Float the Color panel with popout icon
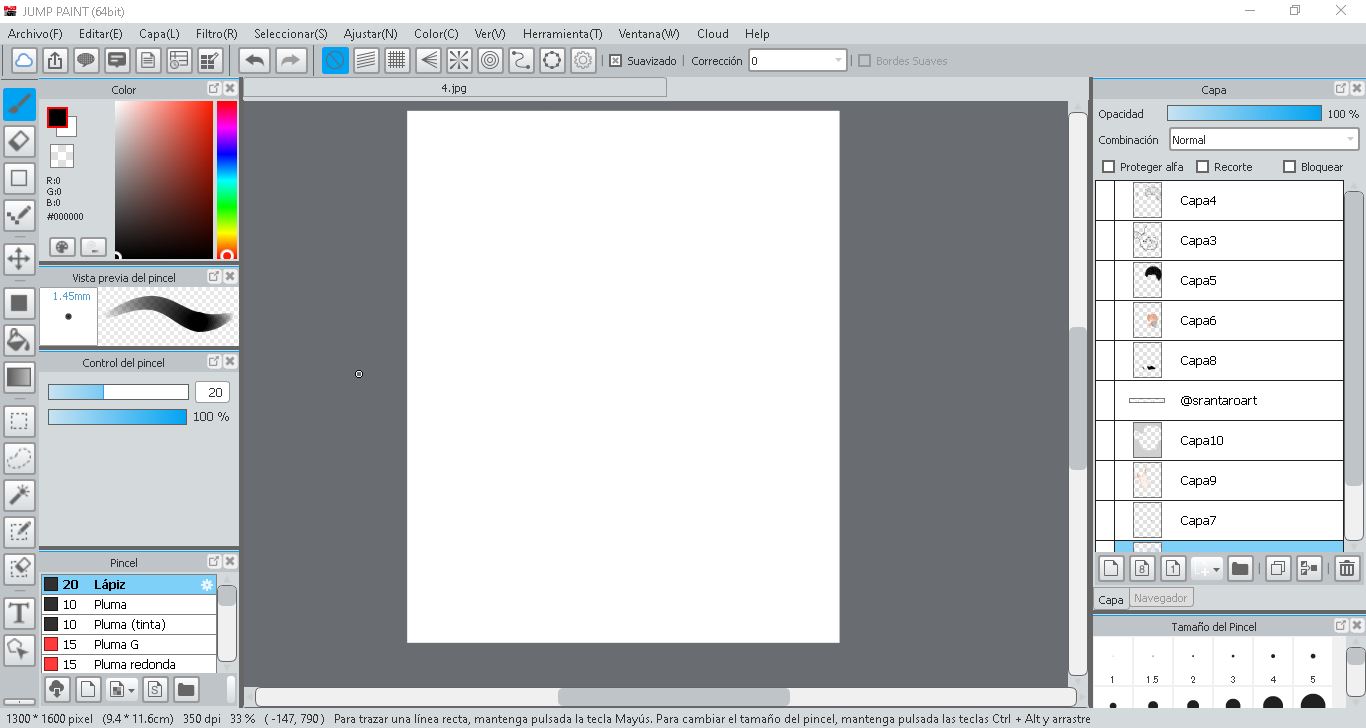 coord(214,89)
